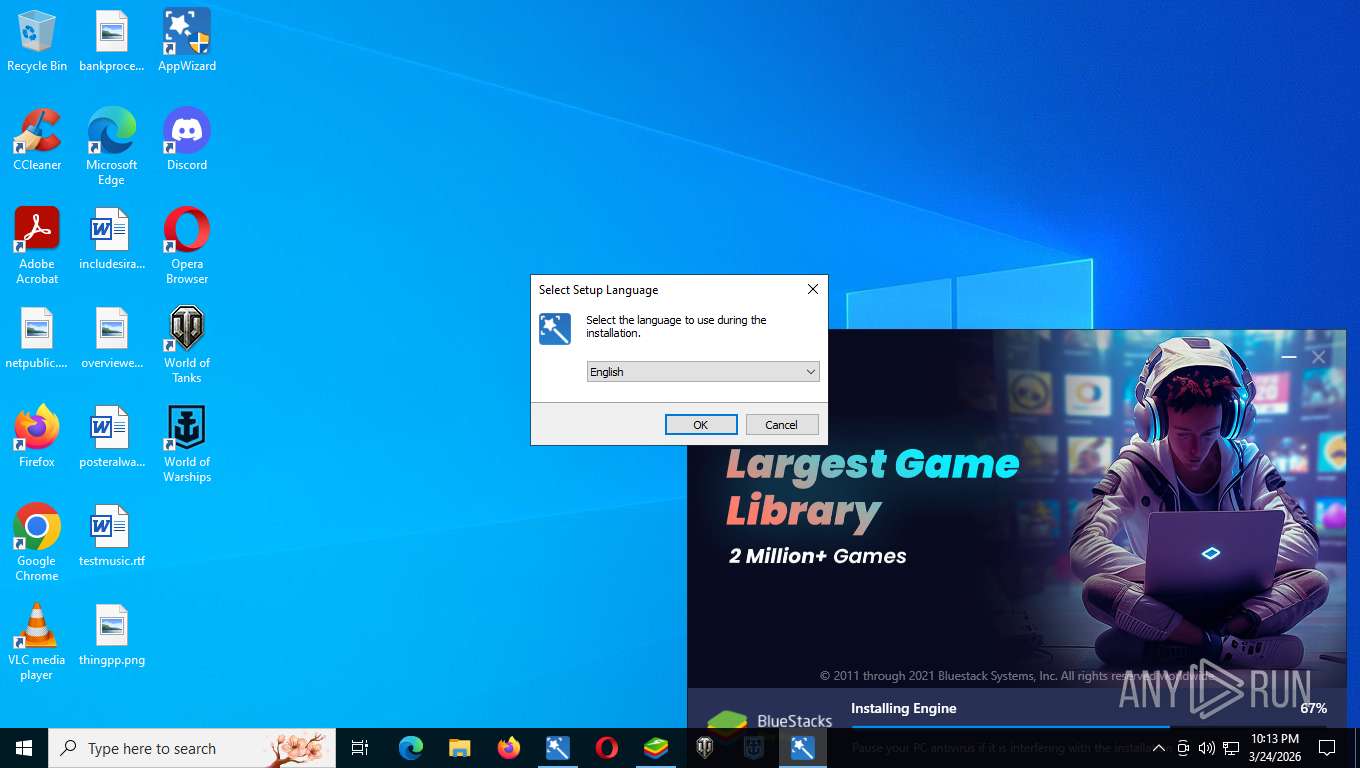Click the '2 Million+ Games' text
Viewport: 1360px width, 768px height.
pos(818,556)
